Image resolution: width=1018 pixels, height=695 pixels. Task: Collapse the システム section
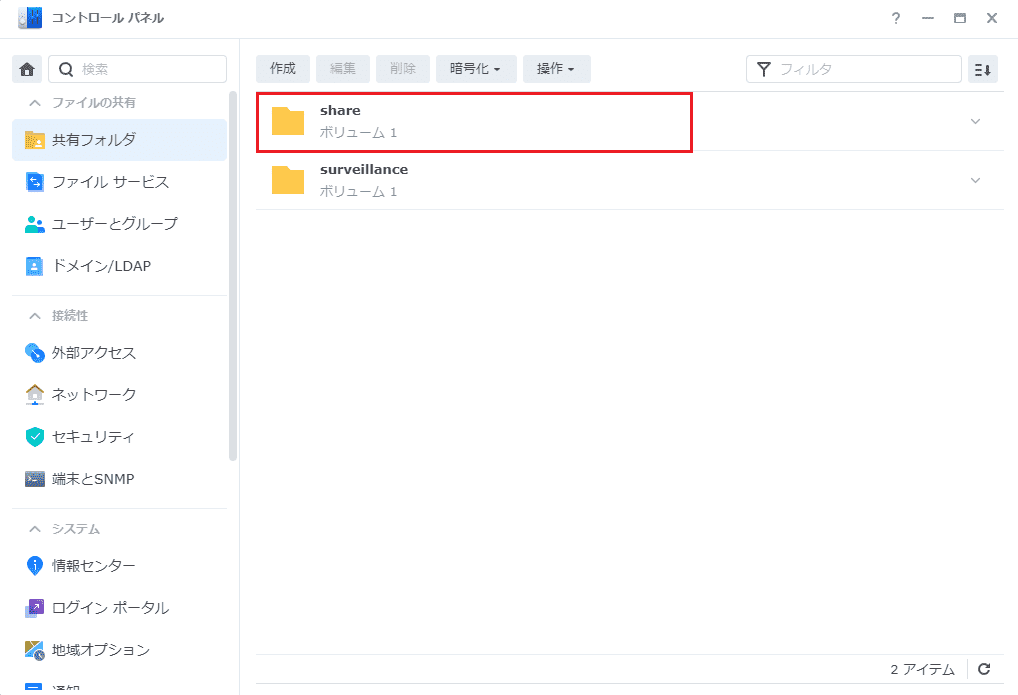tap(35, 529)
